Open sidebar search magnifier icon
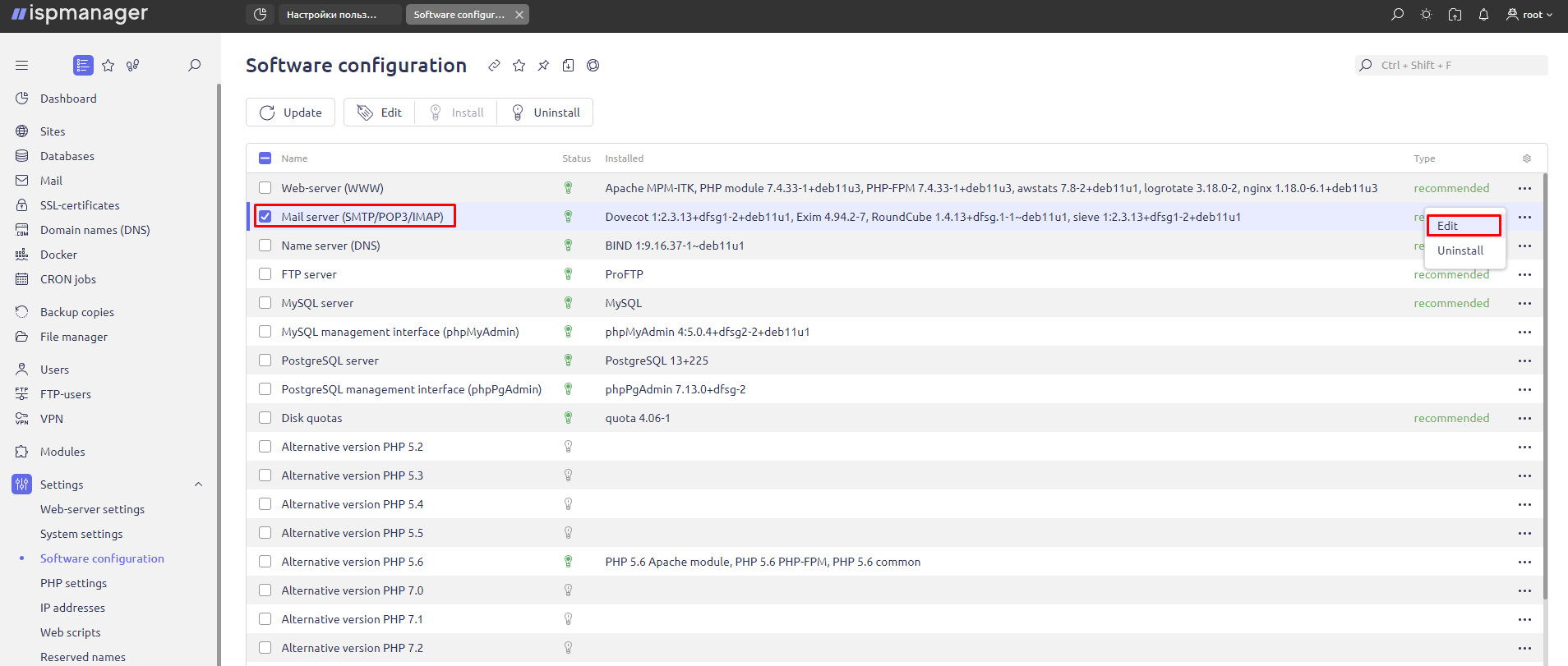1568x666 pixels. (x=195, y=65)
